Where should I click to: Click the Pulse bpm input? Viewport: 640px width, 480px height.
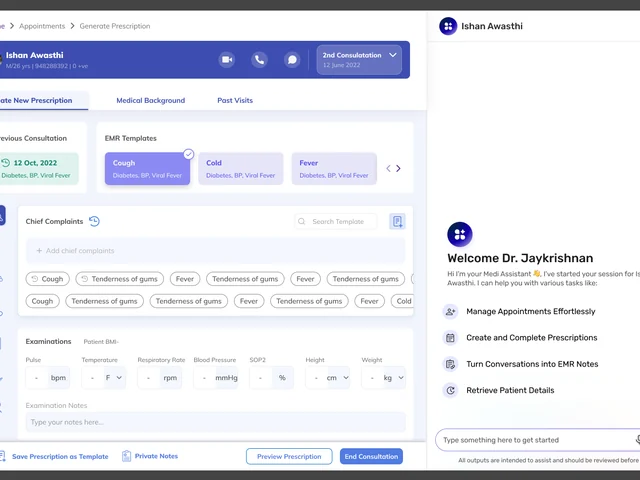click(47, 378)
